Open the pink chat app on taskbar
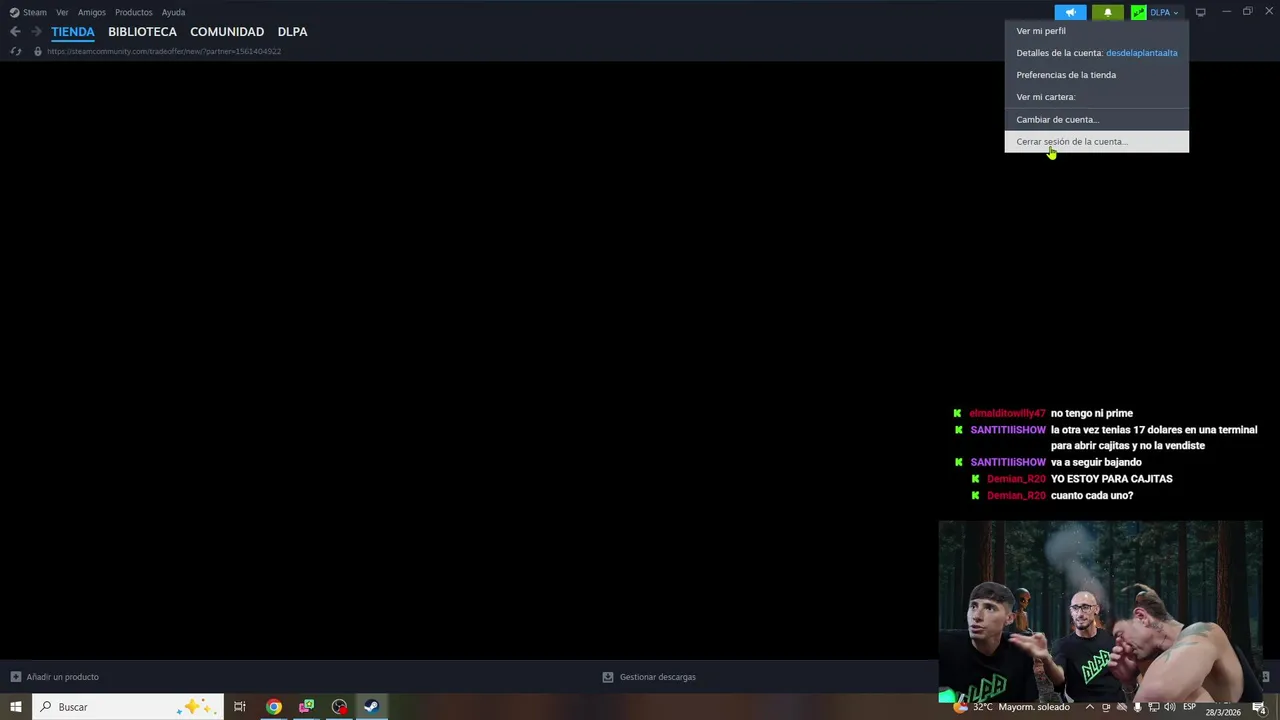Viewport: 1280px width, 720px height. [x=306, y=707]
